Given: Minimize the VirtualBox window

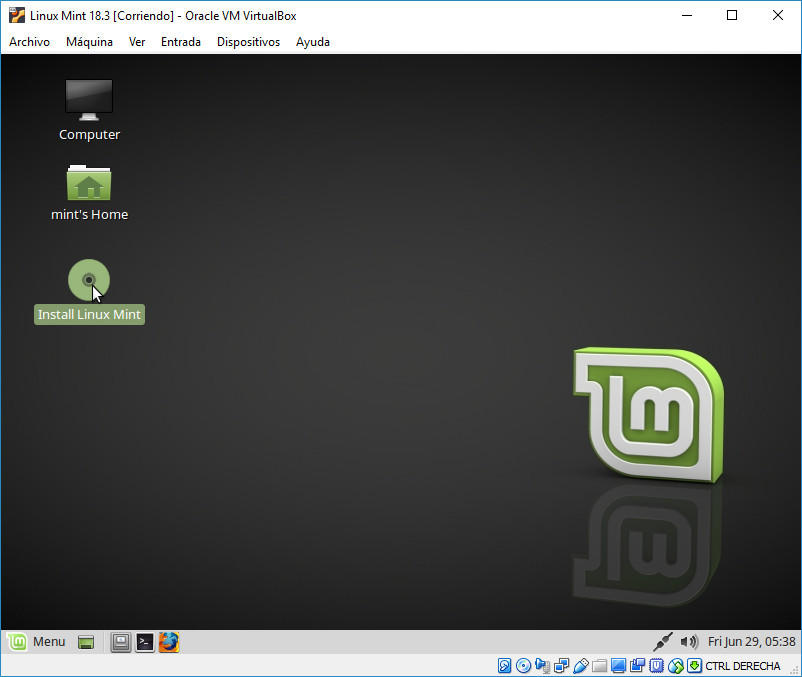Looking at the screenshot, I should pos(687,15).
